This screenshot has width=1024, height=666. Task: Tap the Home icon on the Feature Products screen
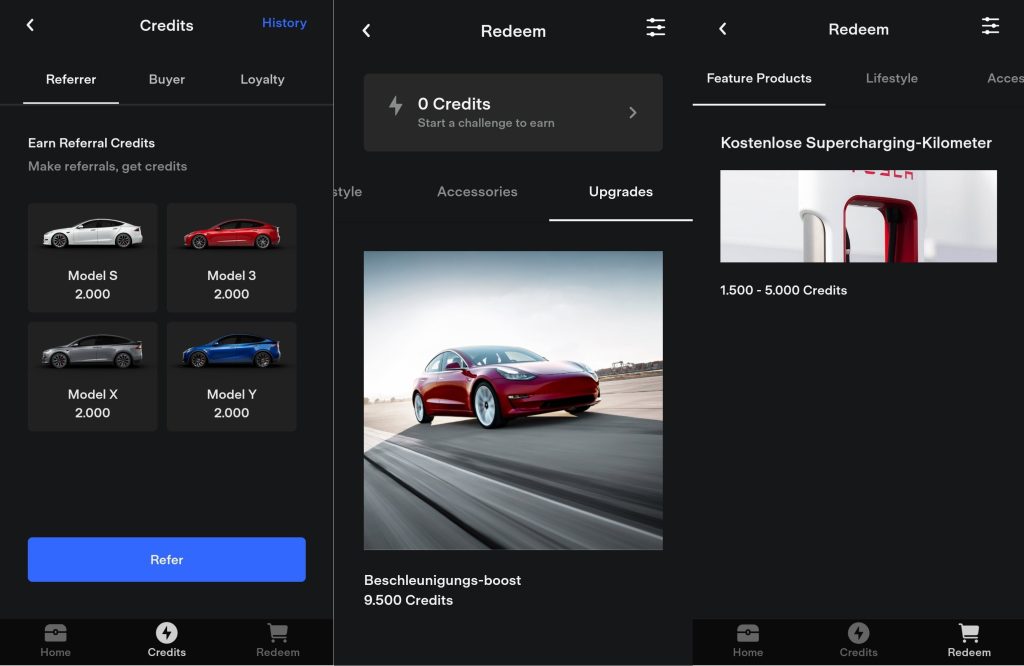tap(747, 639)
